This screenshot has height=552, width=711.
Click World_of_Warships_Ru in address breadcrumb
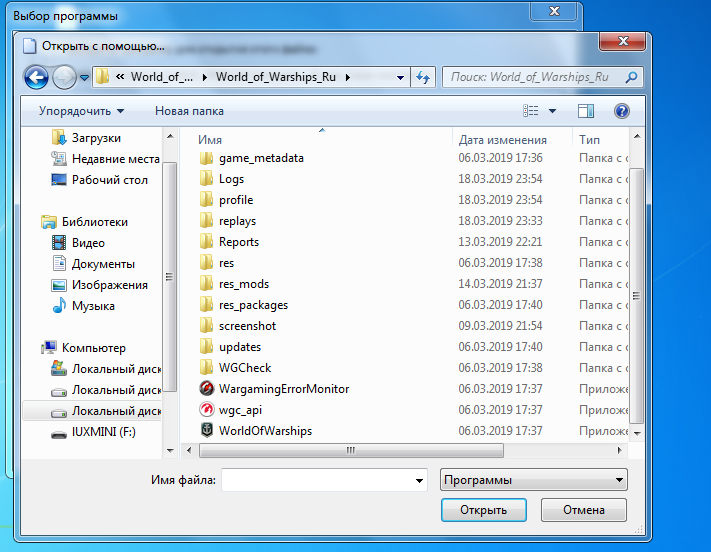click(x=276, y=77)
